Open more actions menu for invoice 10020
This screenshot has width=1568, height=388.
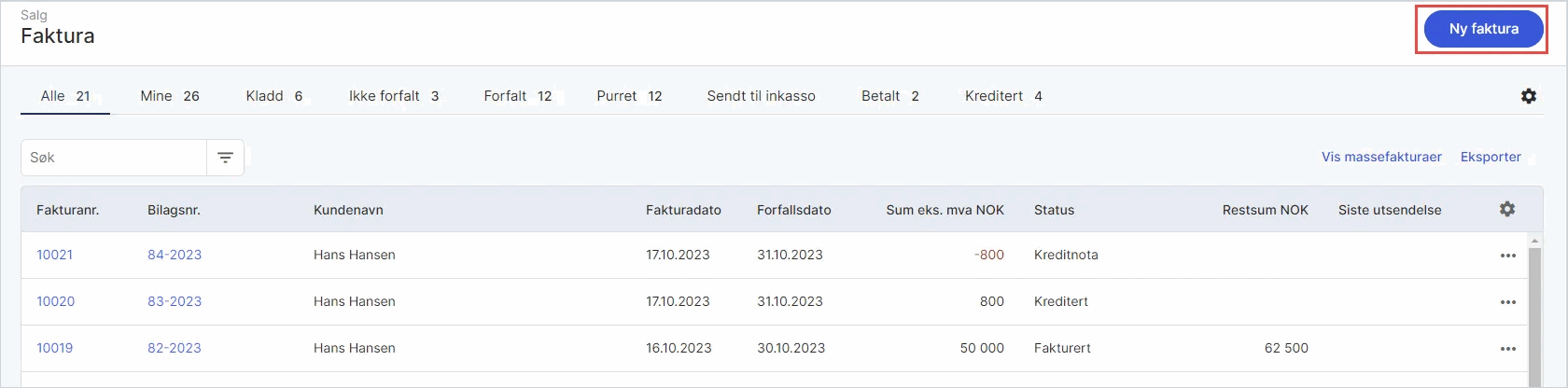(x=1508, y=302)
